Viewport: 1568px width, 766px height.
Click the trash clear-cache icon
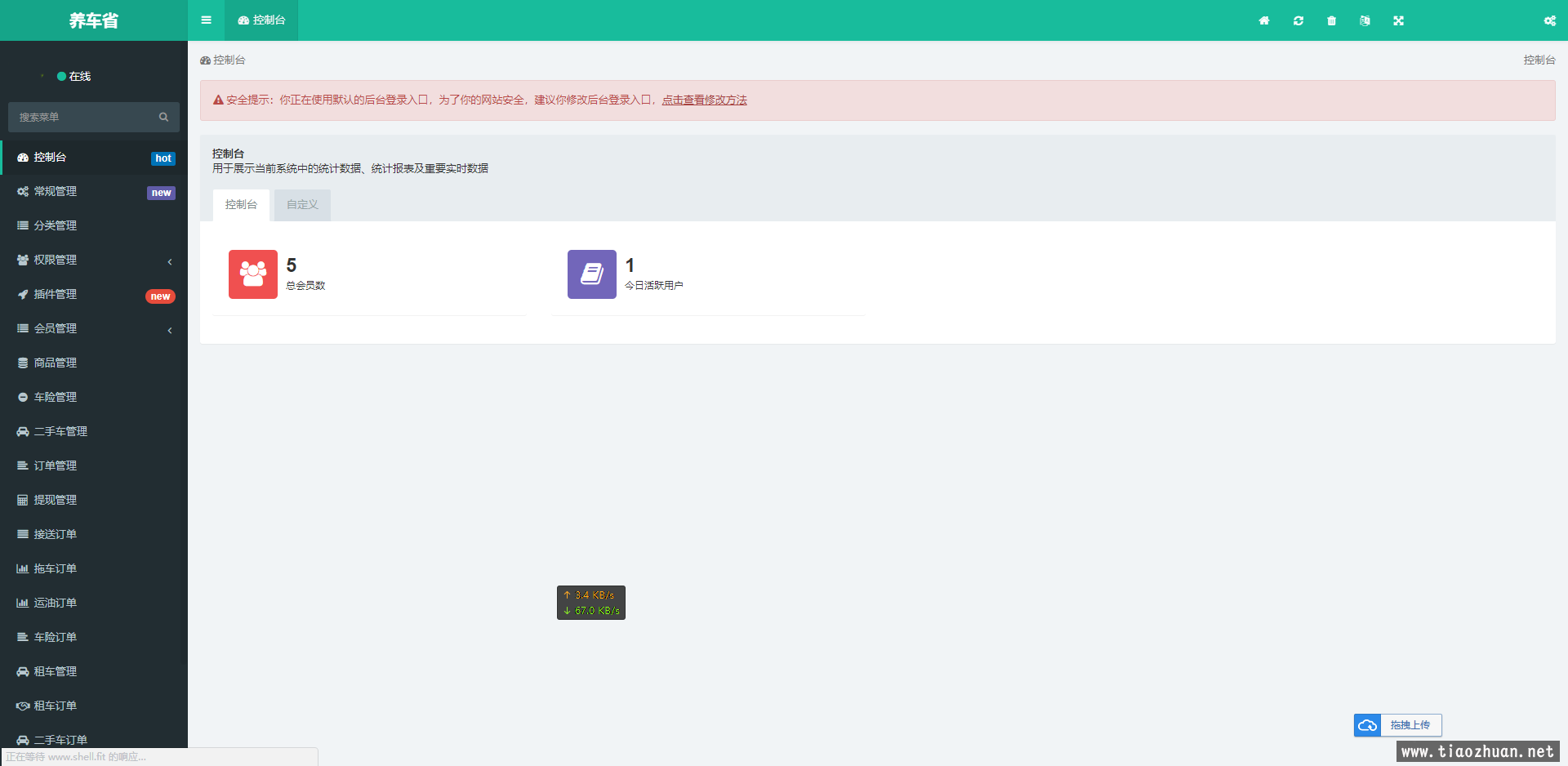tap(1331, 20)
